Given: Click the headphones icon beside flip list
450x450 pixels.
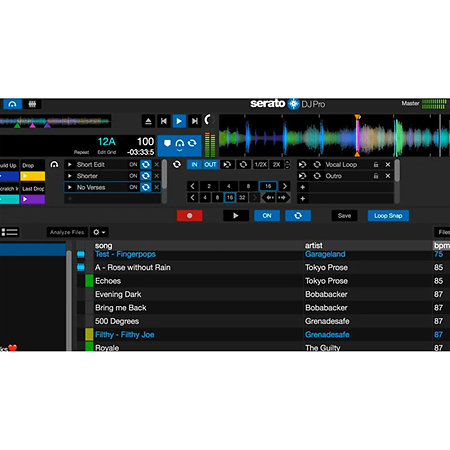Looking at the screenshot, I should click(54, 164).
